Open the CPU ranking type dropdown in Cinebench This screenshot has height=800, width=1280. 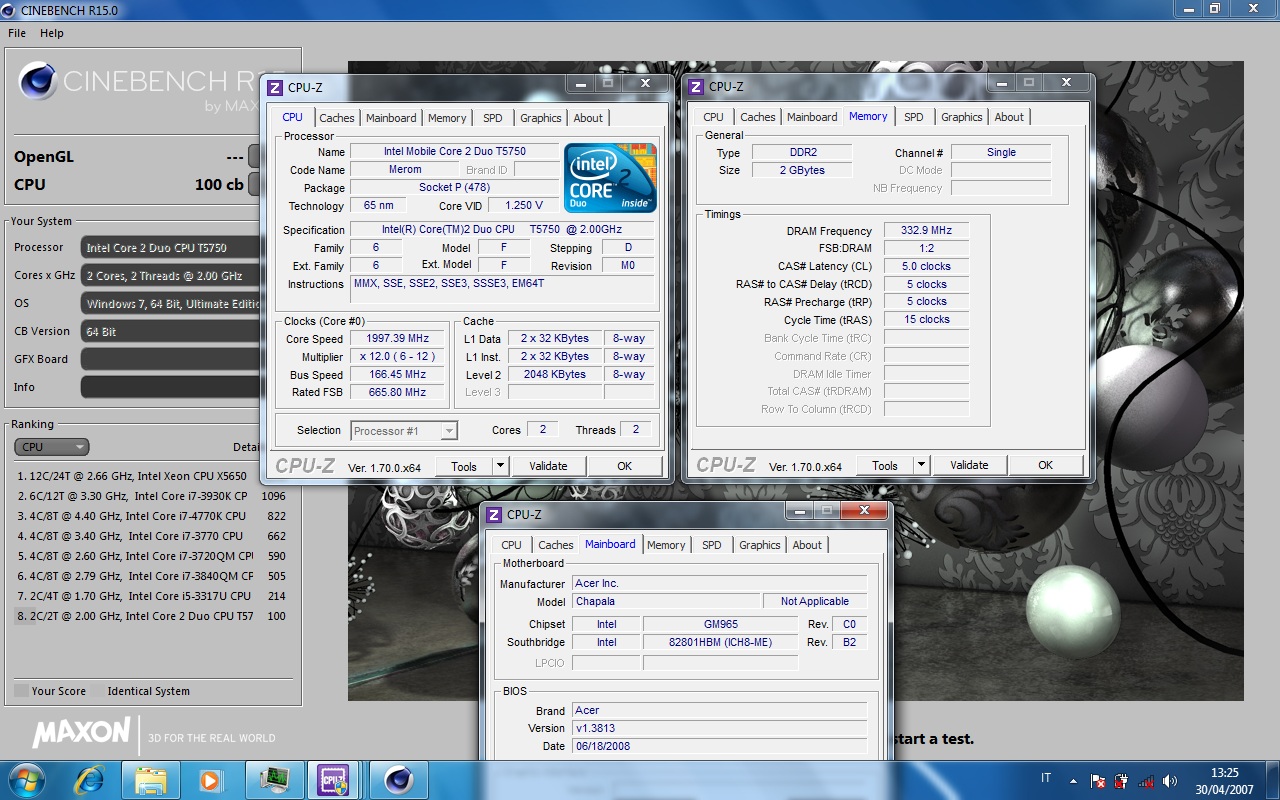pyautogui.click(x=52, y=447)
